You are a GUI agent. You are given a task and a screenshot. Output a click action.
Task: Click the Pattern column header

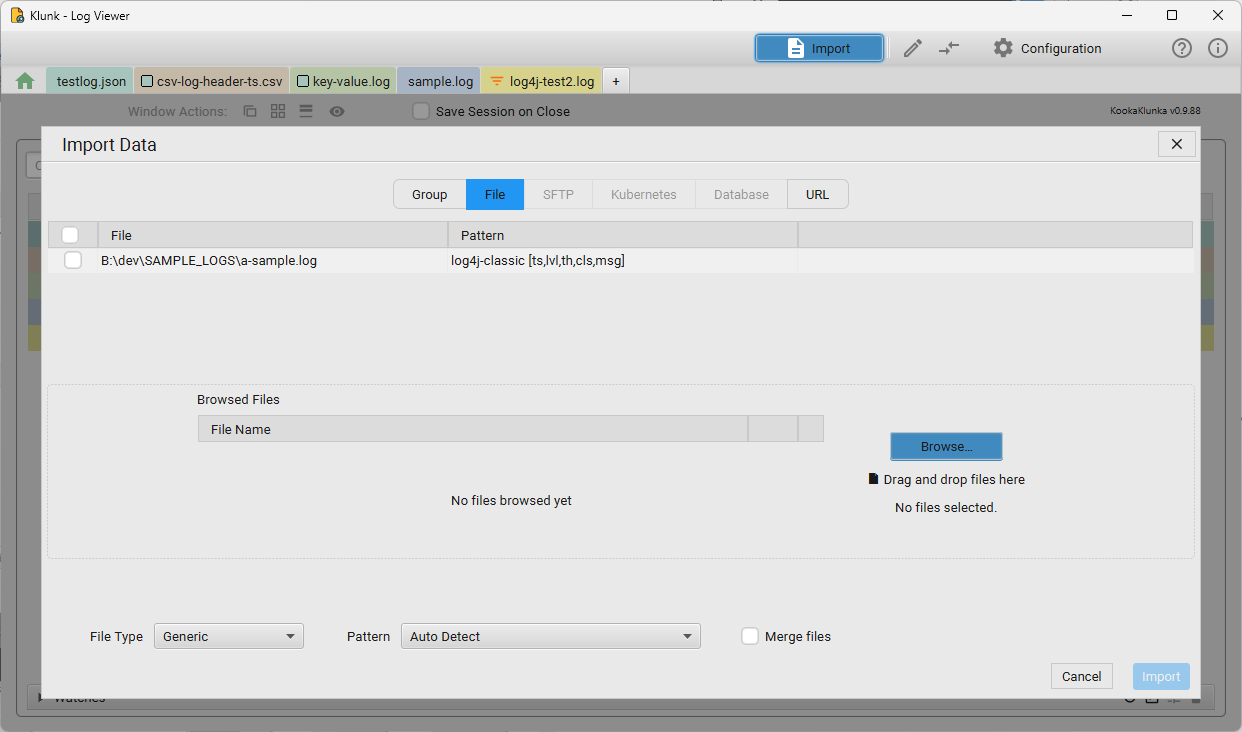click(x=622, y=235)
